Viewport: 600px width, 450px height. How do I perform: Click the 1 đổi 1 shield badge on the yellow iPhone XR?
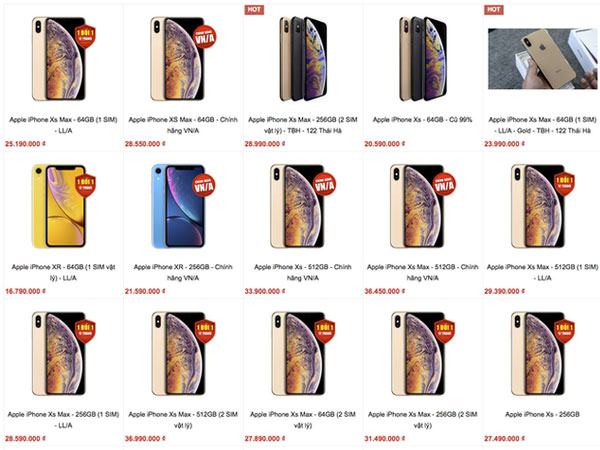coord(85,185)
